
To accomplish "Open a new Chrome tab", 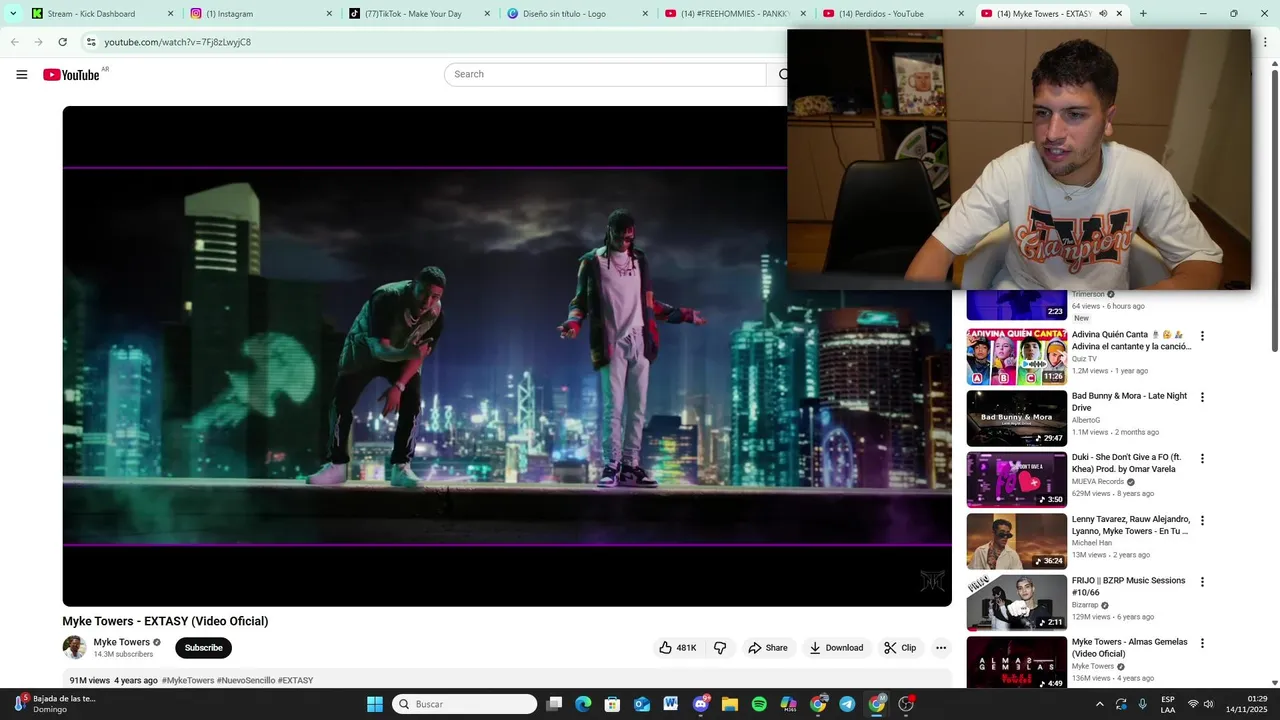I will [x=1143, y=14].
